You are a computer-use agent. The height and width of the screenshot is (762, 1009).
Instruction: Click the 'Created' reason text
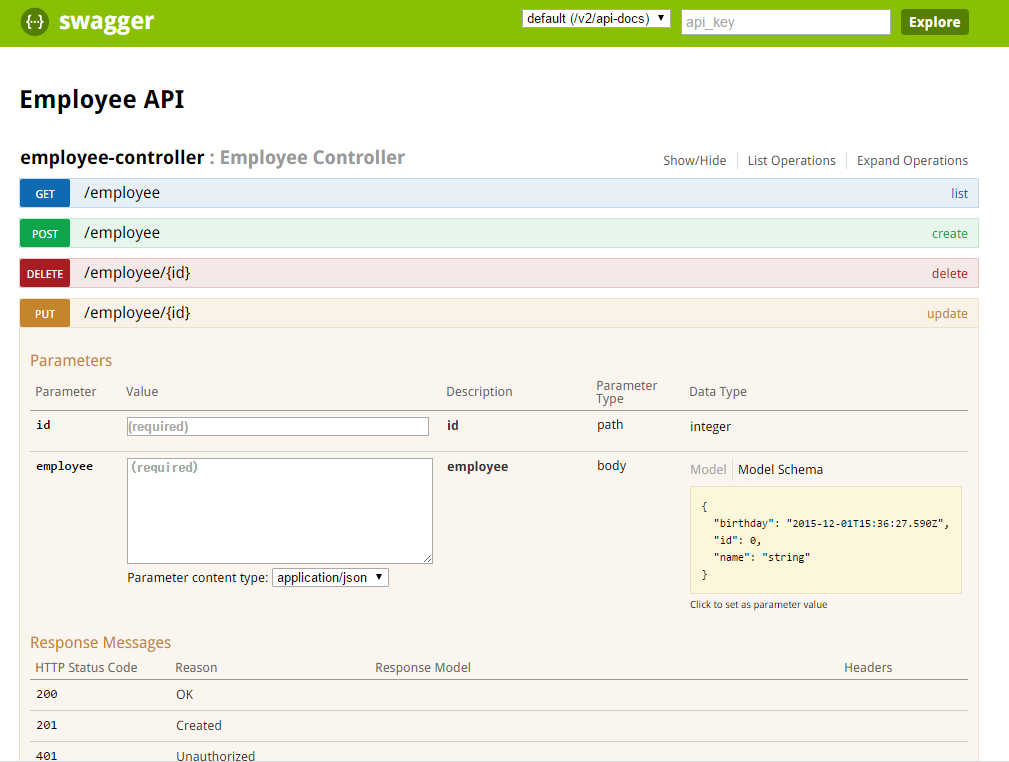(x=198, y=725)
